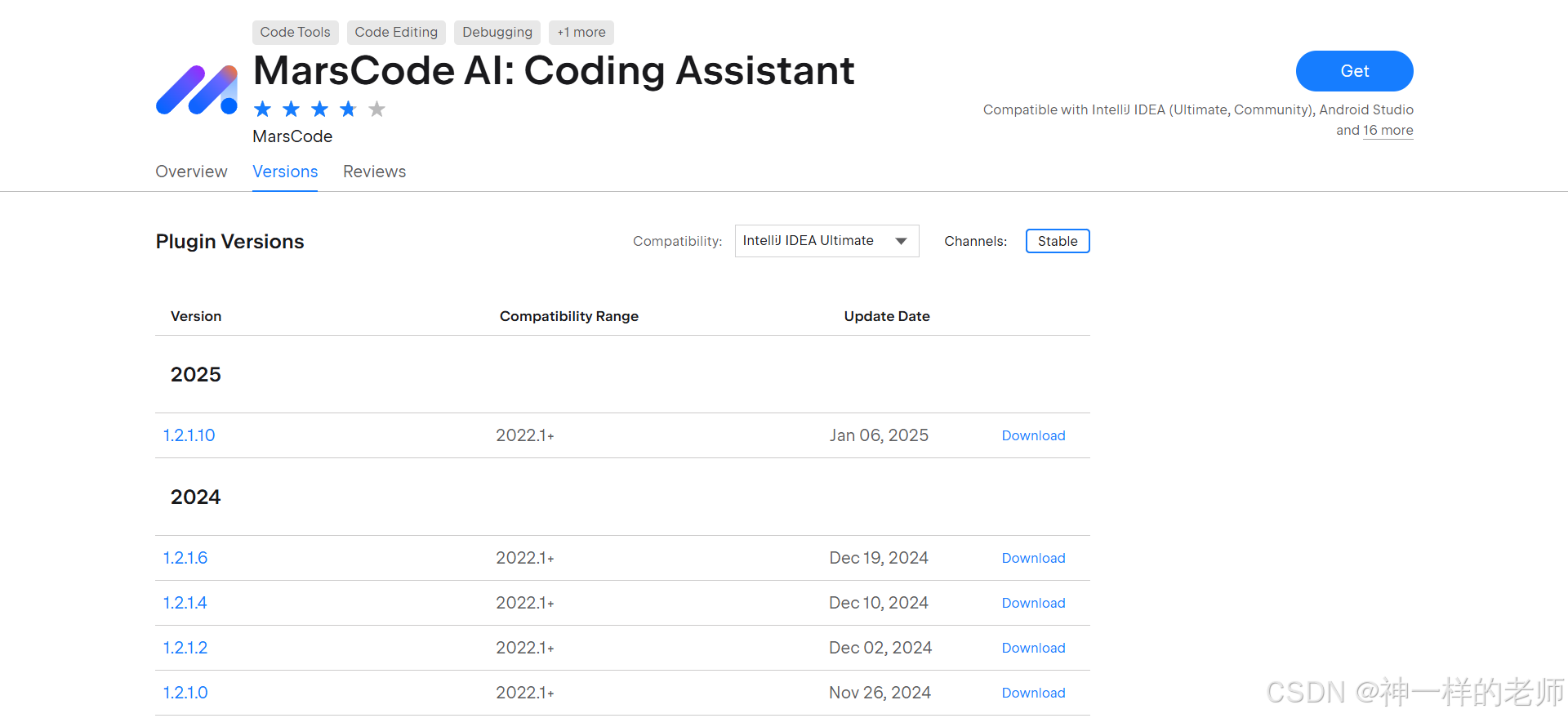Open the 16 more compatible IDEs link
Screen dimensions: 1568x718
1388,131
